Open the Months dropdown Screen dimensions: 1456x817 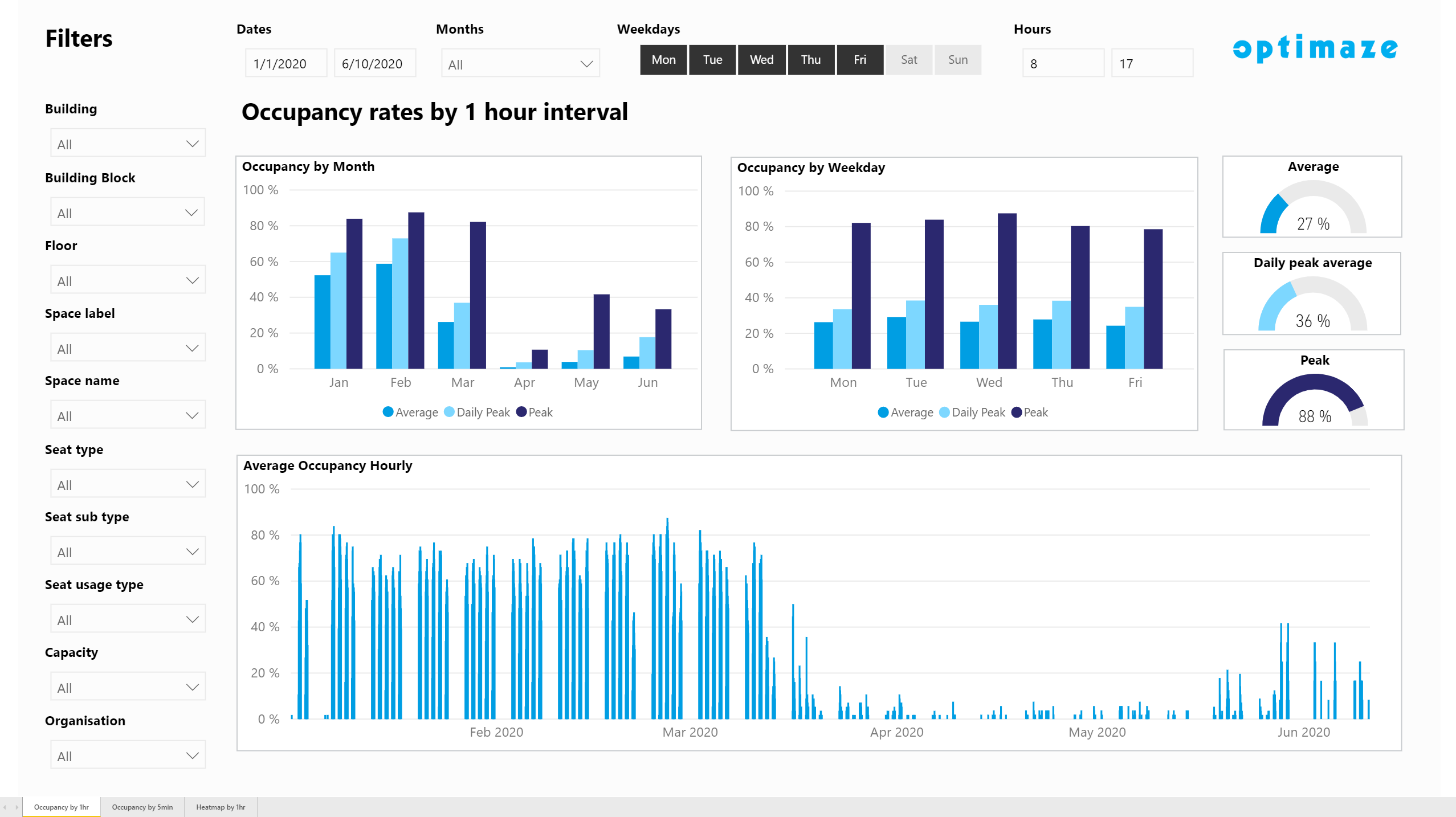(x=520, y=64)
